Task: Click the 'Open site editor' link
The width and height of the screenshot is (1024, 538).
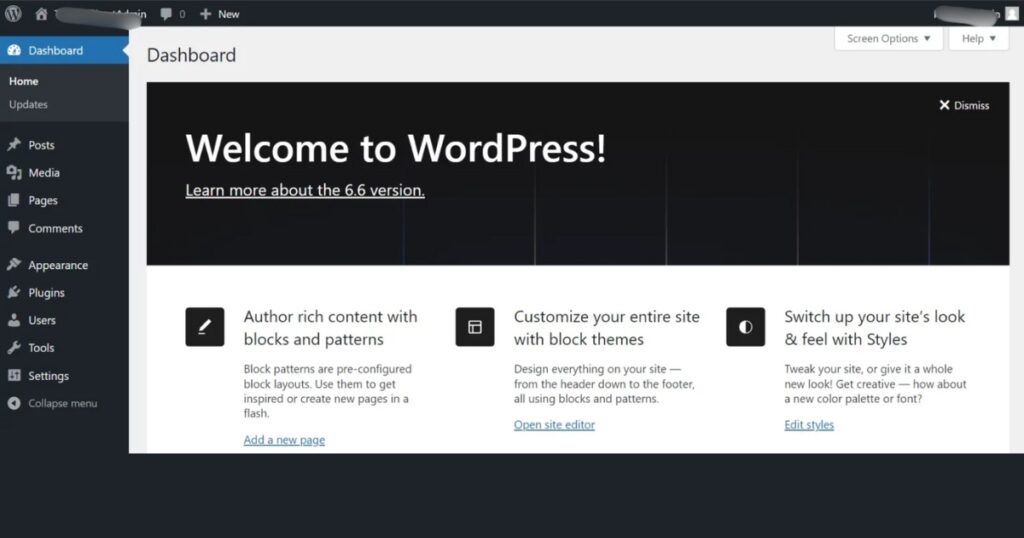Action: [x=554, y=425]
